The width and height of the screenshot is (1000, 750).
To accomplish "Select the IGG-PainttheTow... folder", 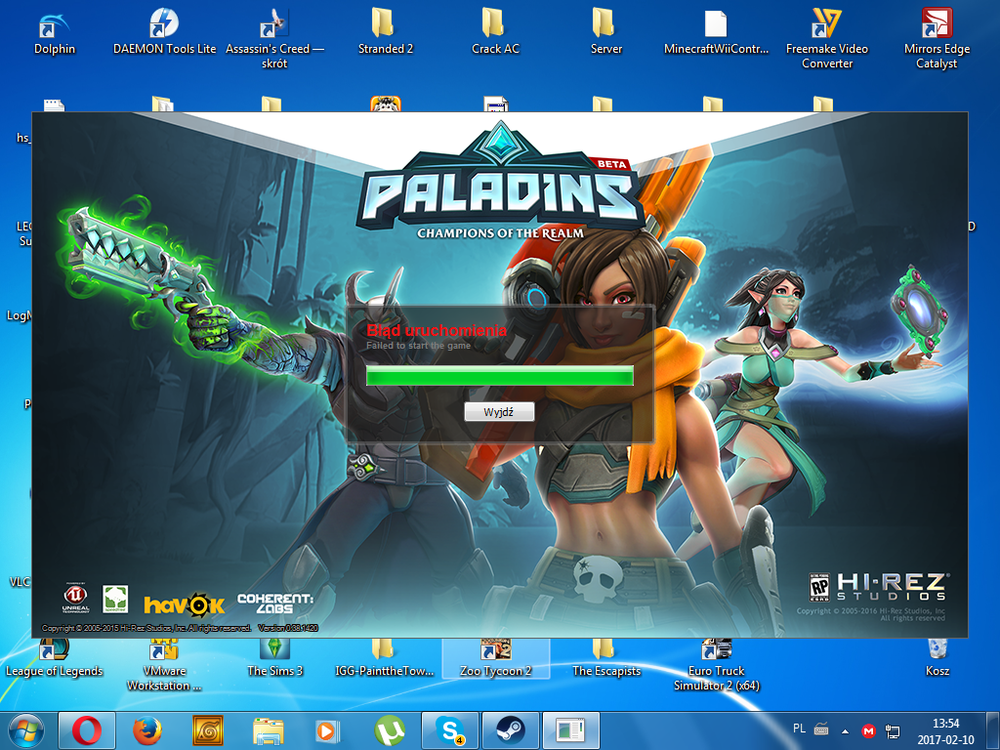I will coord(385,659).
